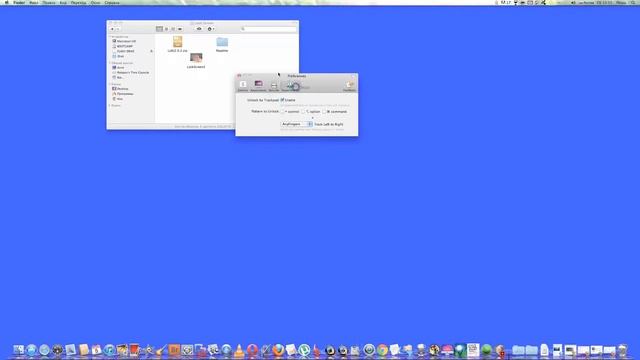Launch VLC cone icon in Dock

[239, 350]
